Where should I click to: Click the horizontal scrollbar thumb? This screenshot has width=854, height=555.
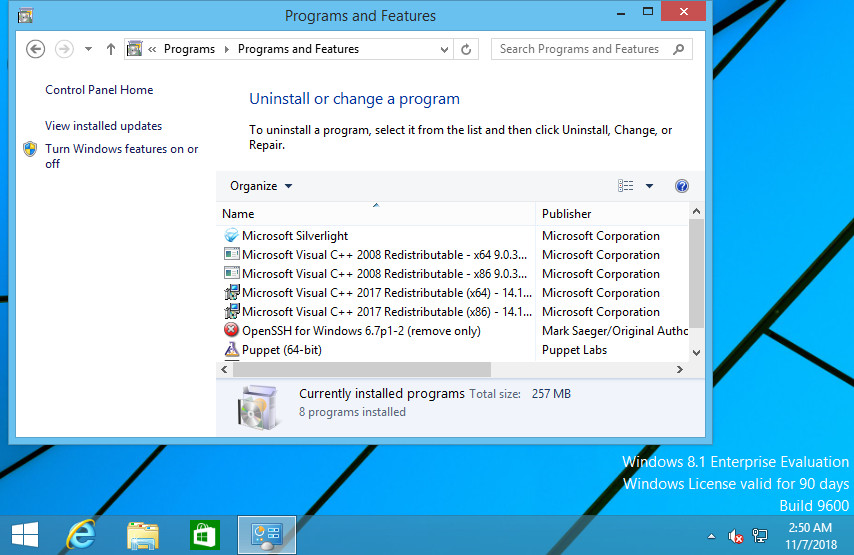pyautogui.click(x=362, y=369)
